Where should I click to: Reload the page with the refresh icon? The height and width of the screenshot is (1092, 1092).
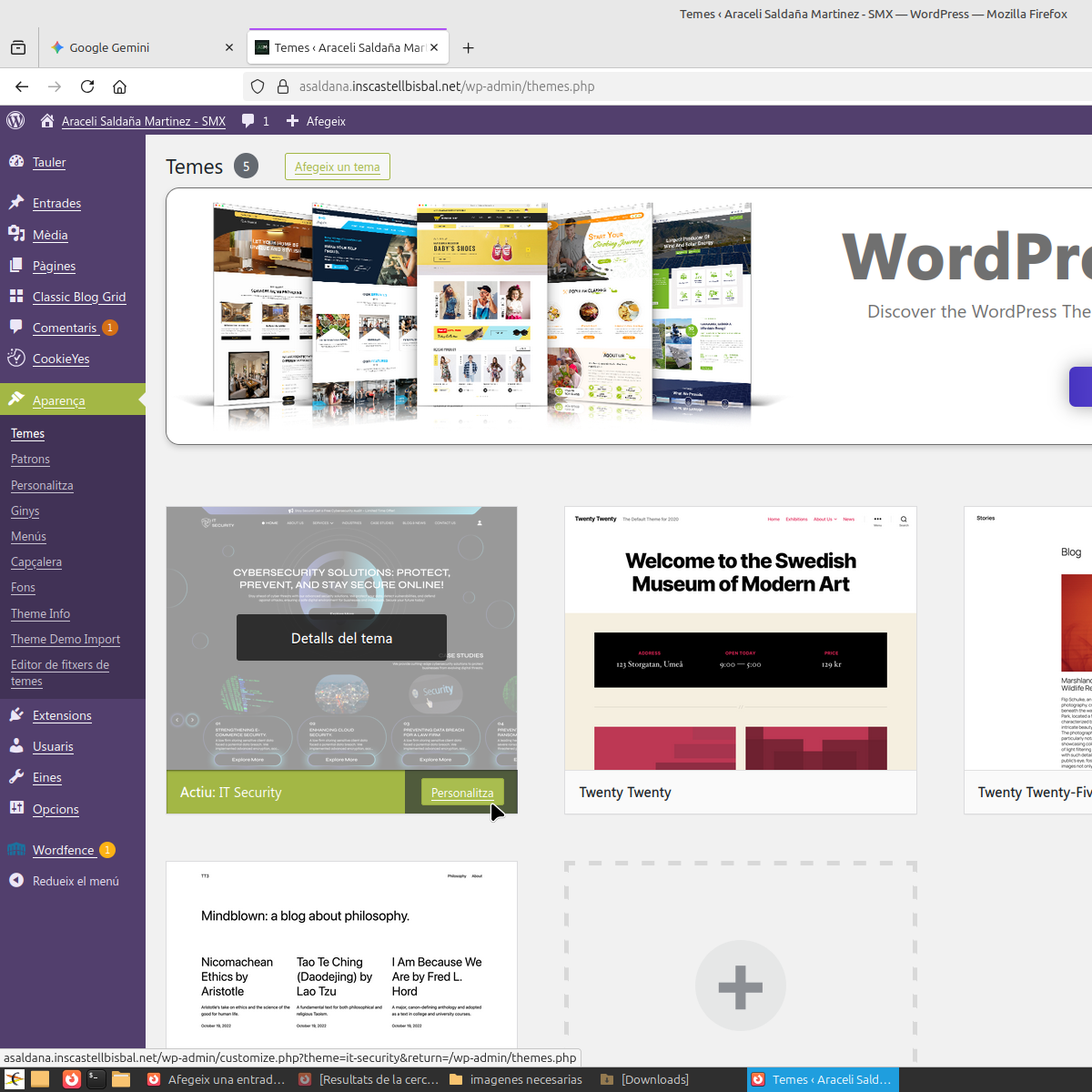coord(87,86)
